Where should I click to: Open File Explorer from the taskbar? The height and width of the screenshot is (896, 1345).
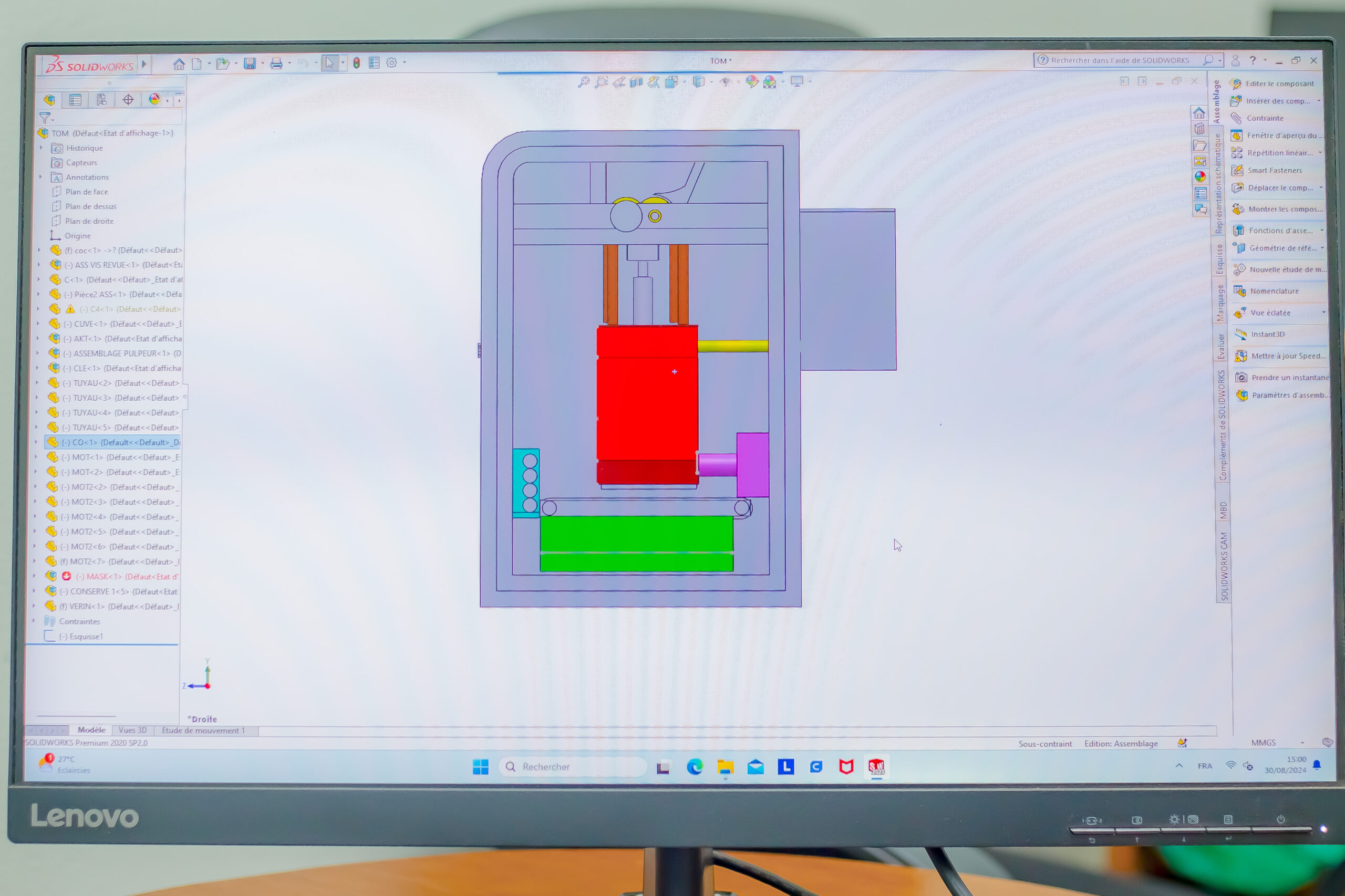tap(725, 767)
